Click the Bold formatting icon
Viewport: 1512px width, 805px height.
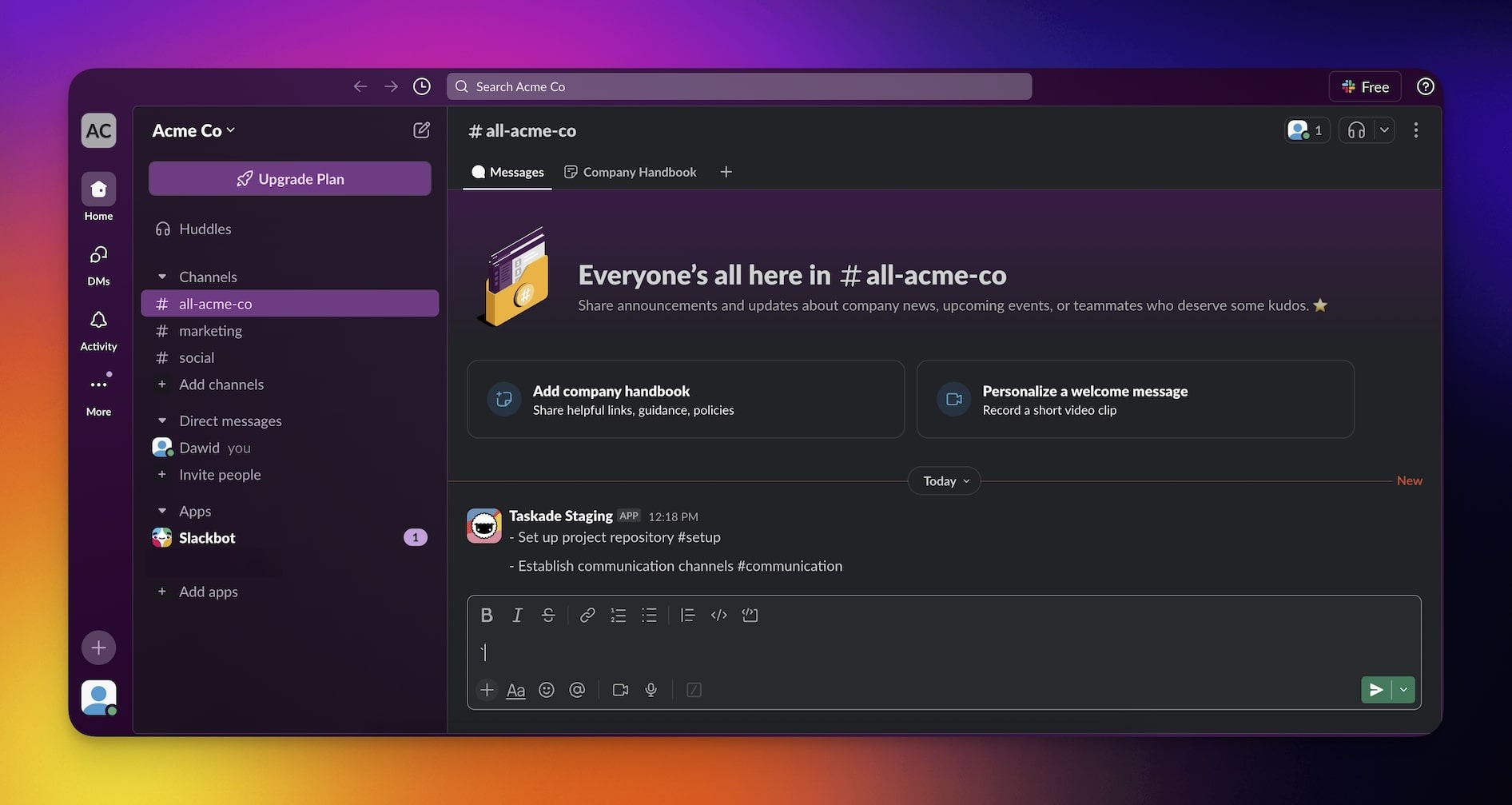pos(487,615)
